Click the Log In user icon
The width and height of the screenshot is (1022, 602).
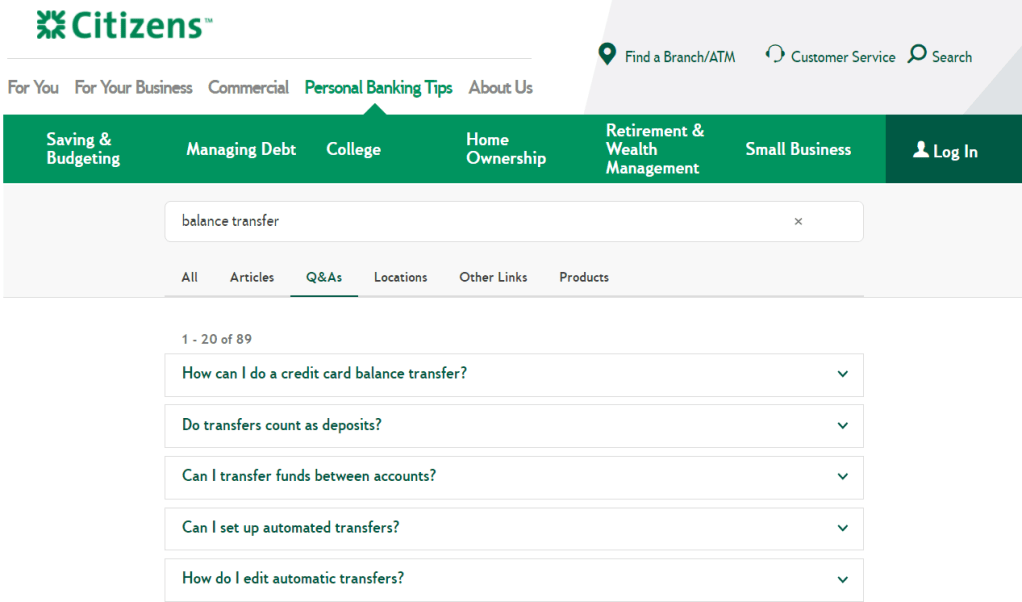(921, 150)
